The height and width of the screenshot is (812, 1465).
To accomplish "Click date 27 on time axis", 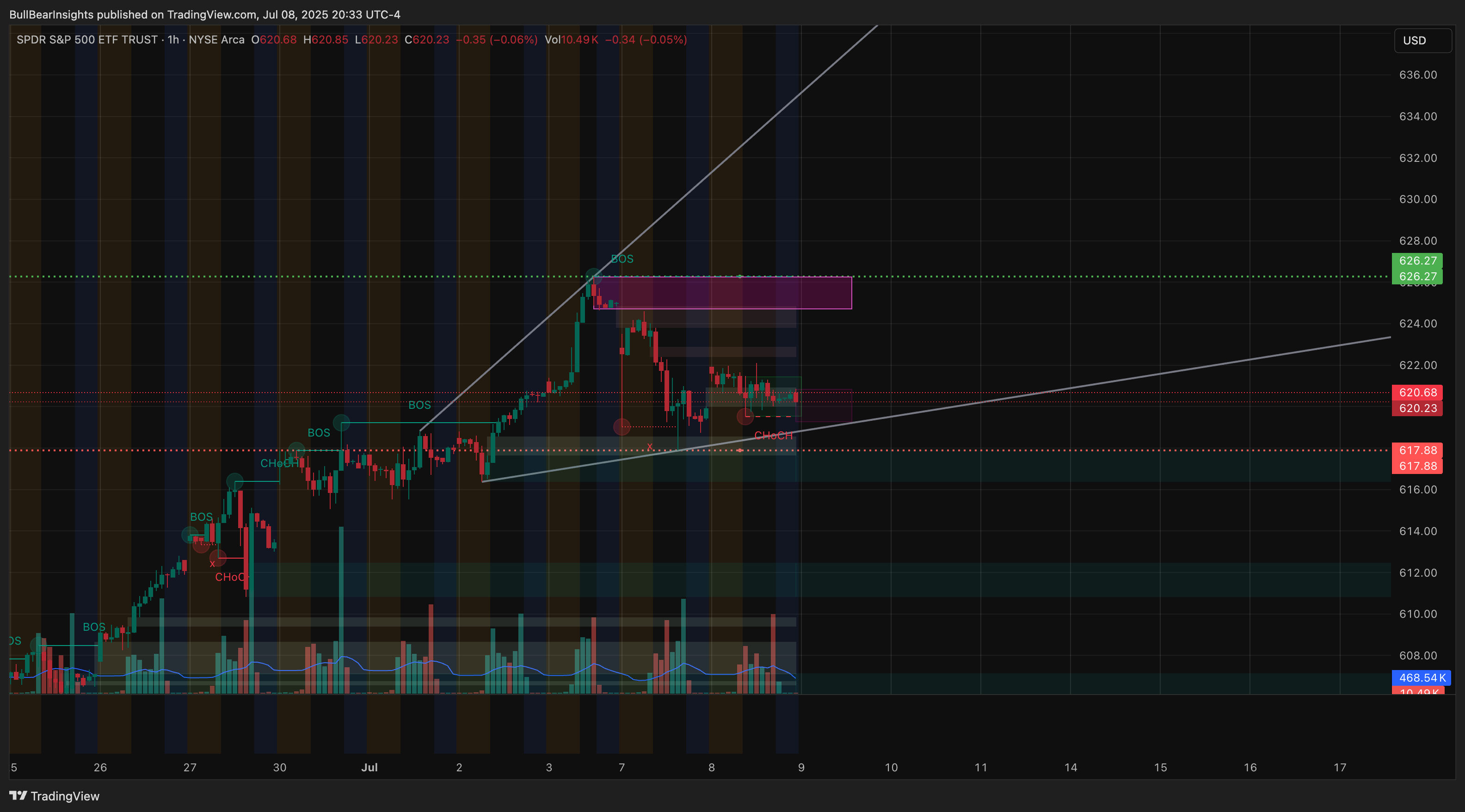I will [190, 767].
